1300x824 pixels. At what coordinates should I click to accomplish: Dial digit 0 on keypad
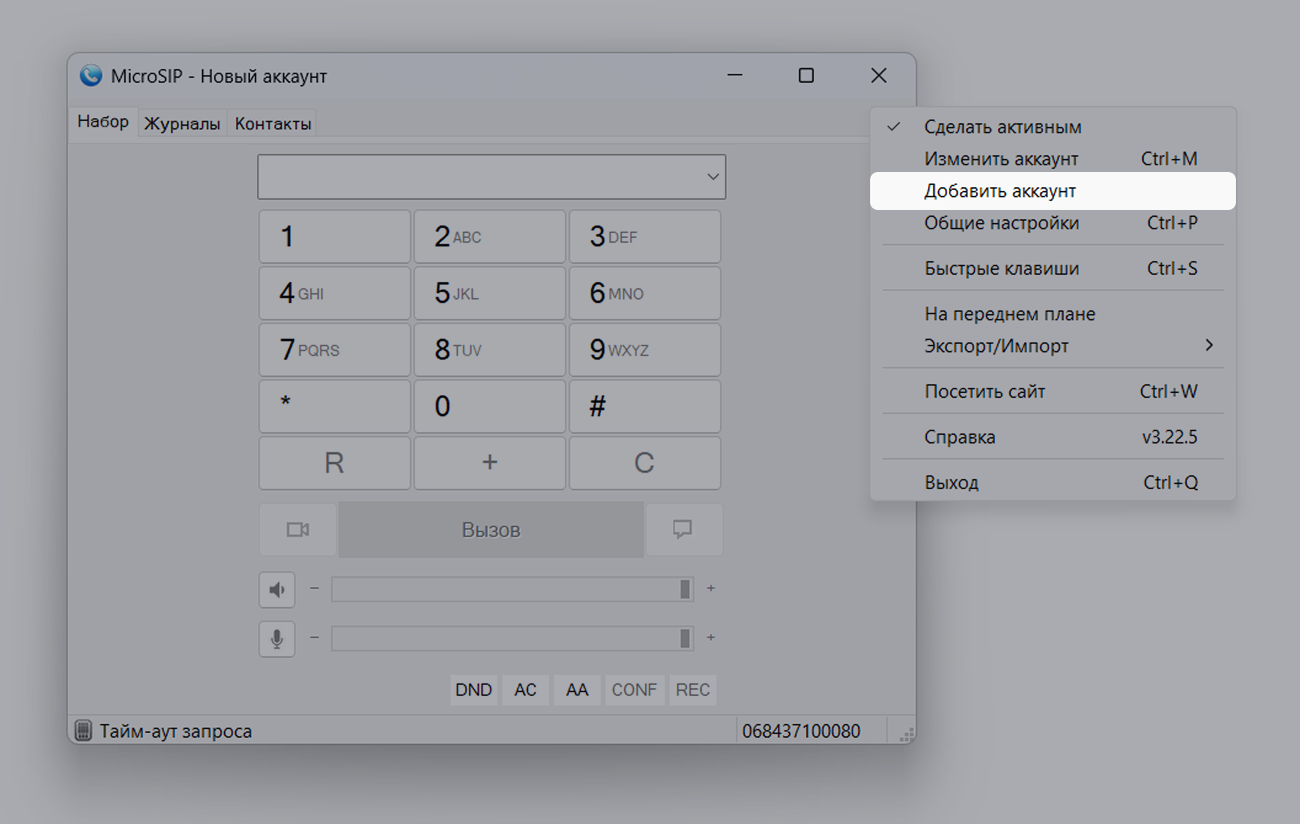(490, 406)
